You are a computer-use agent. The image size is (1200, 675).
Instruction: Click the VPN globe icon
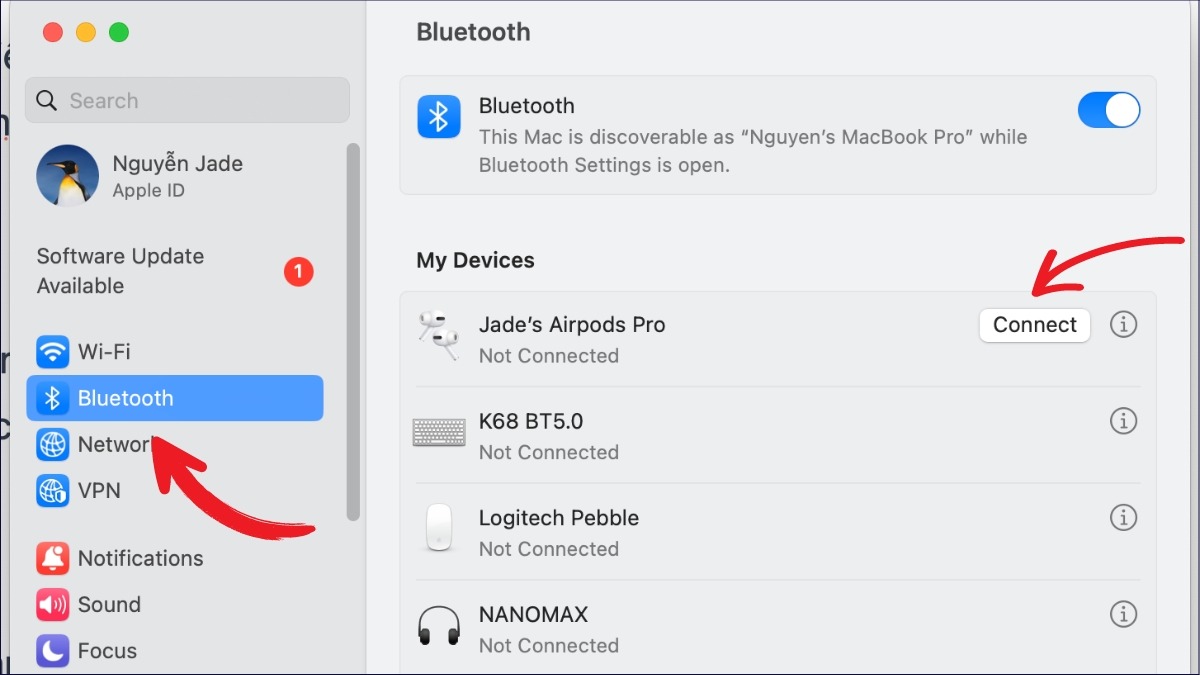53,491
